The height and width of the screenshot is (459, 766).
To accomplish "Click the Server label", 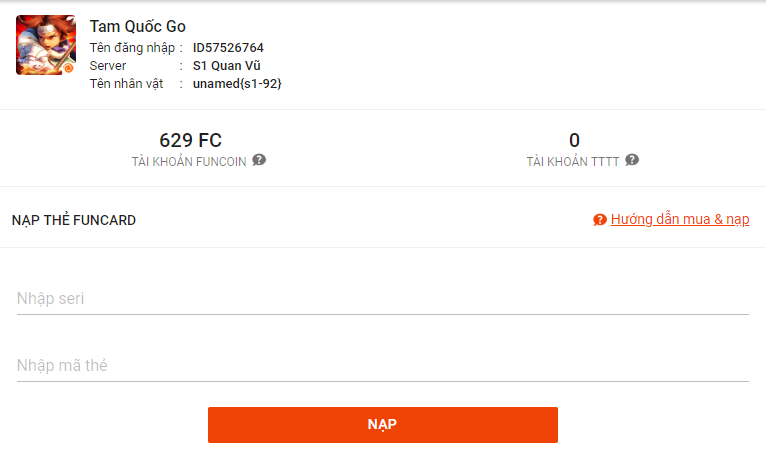I will 107,66.
